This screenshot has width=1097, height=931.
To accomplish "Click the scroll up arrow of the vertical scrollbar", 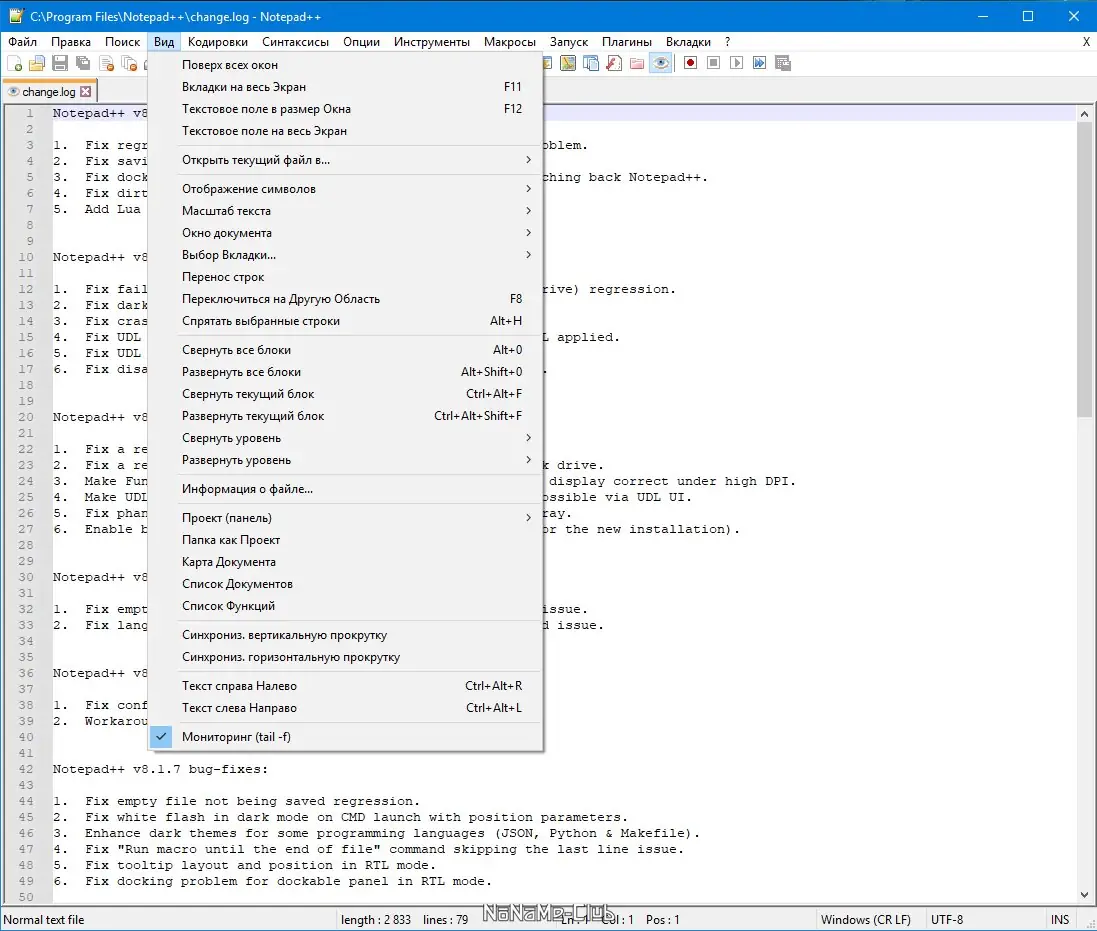I will click(x=1084, y=114).
